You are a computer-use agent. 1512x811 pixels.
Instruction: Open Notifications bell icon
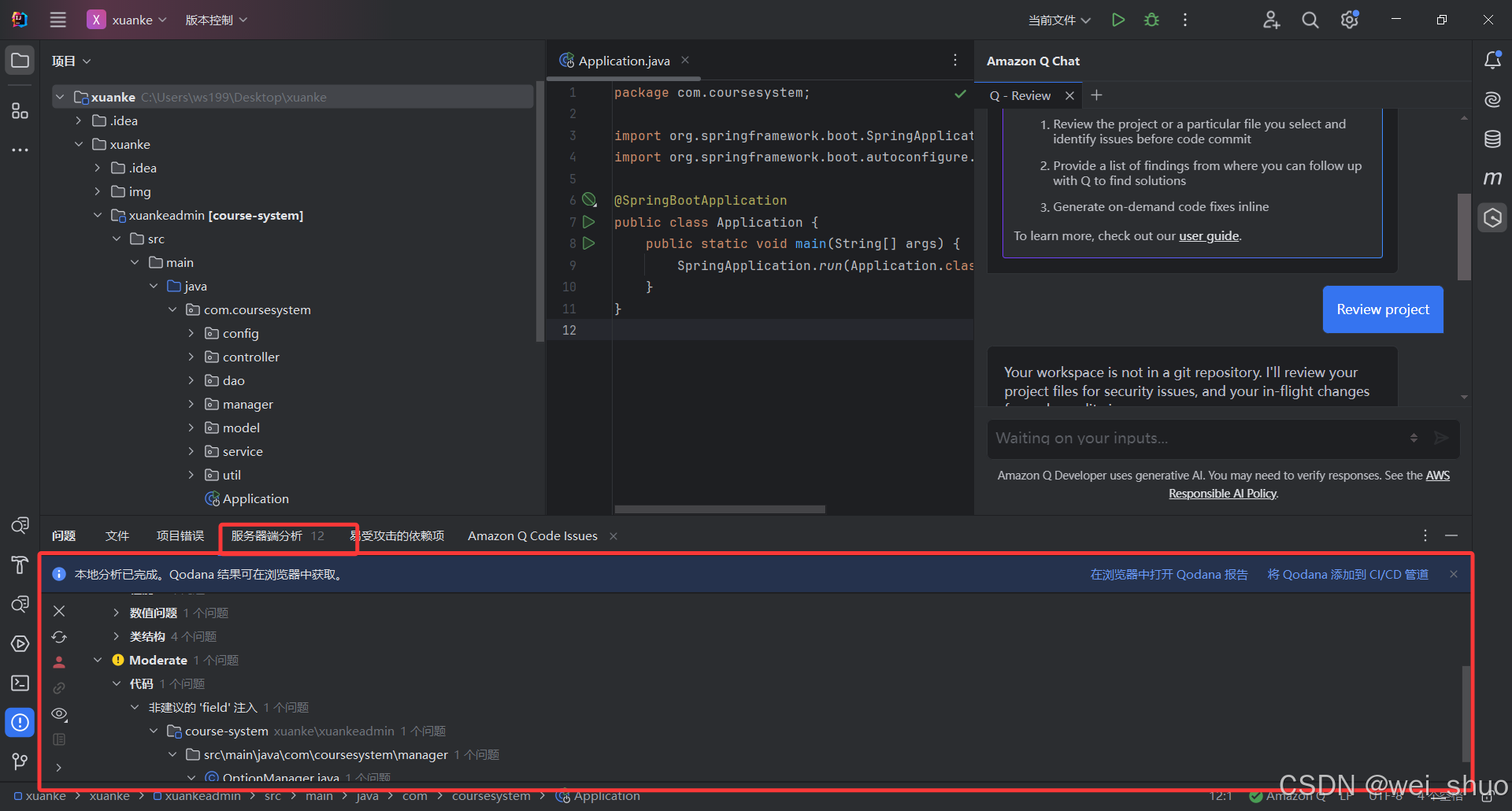(x=1492, y=60)
